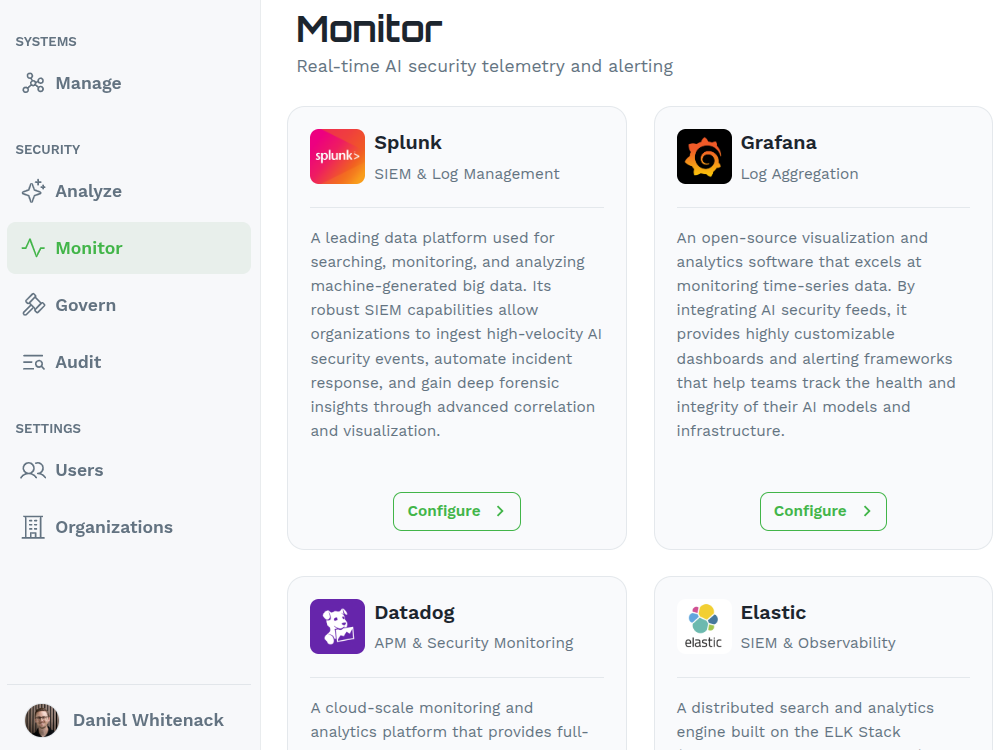
Task: Click the Govern gavel icon
Action: (x=33, y=304)
